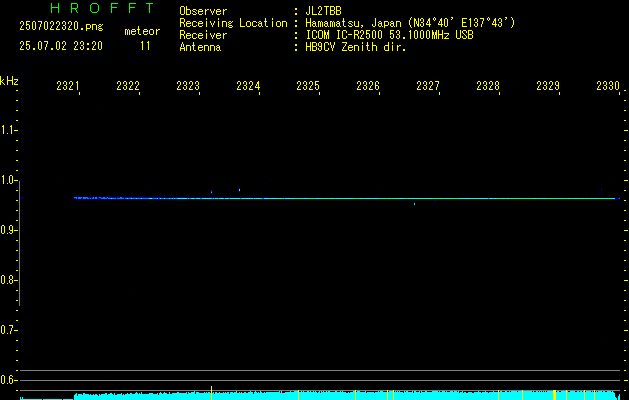Click the HB9CV Zenith dir. antenna text
629x400 pixels.
(356, 47)
